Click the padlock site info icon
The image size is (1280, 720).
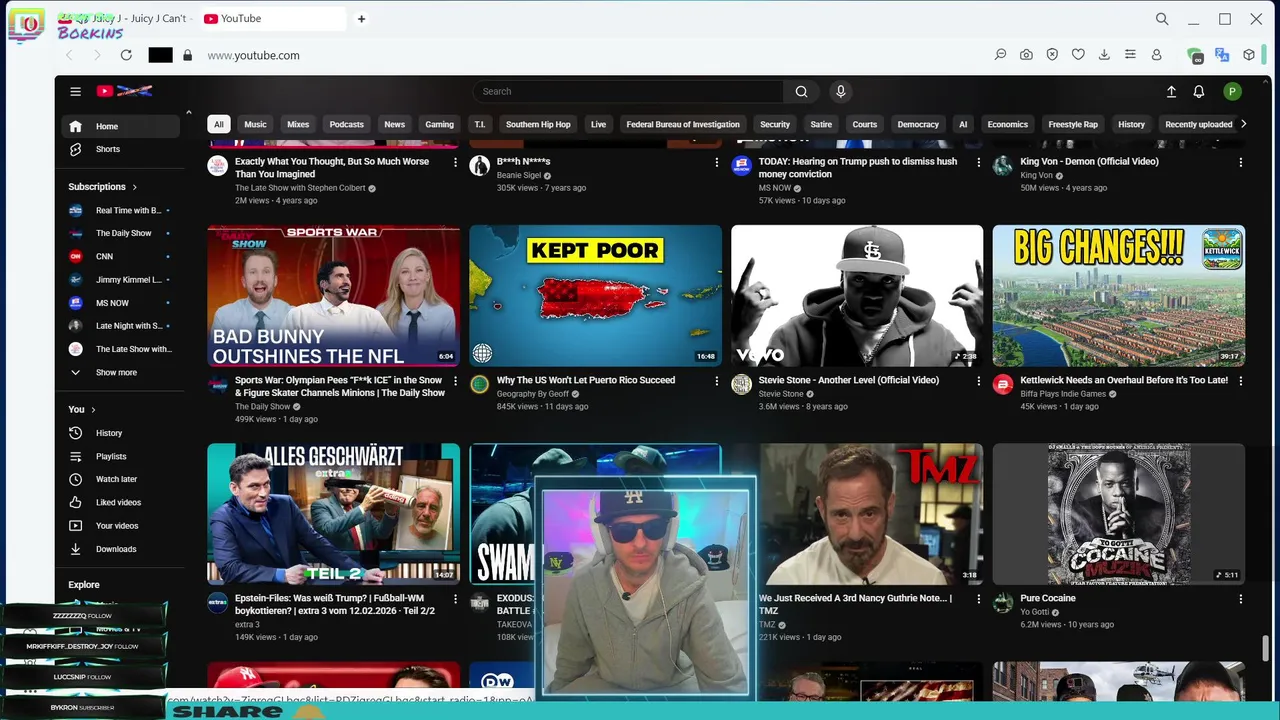(187, 55)
